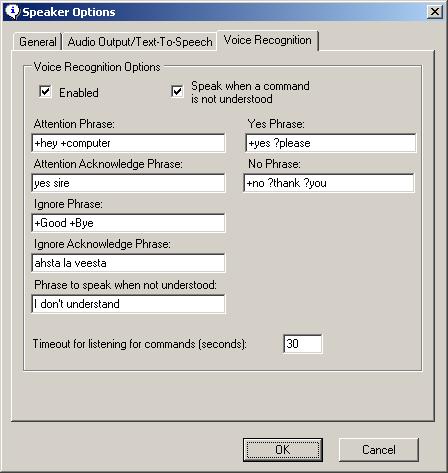Confirm settings with the OK button
Viewport: 448px width, 473px height.
(283, 450)
